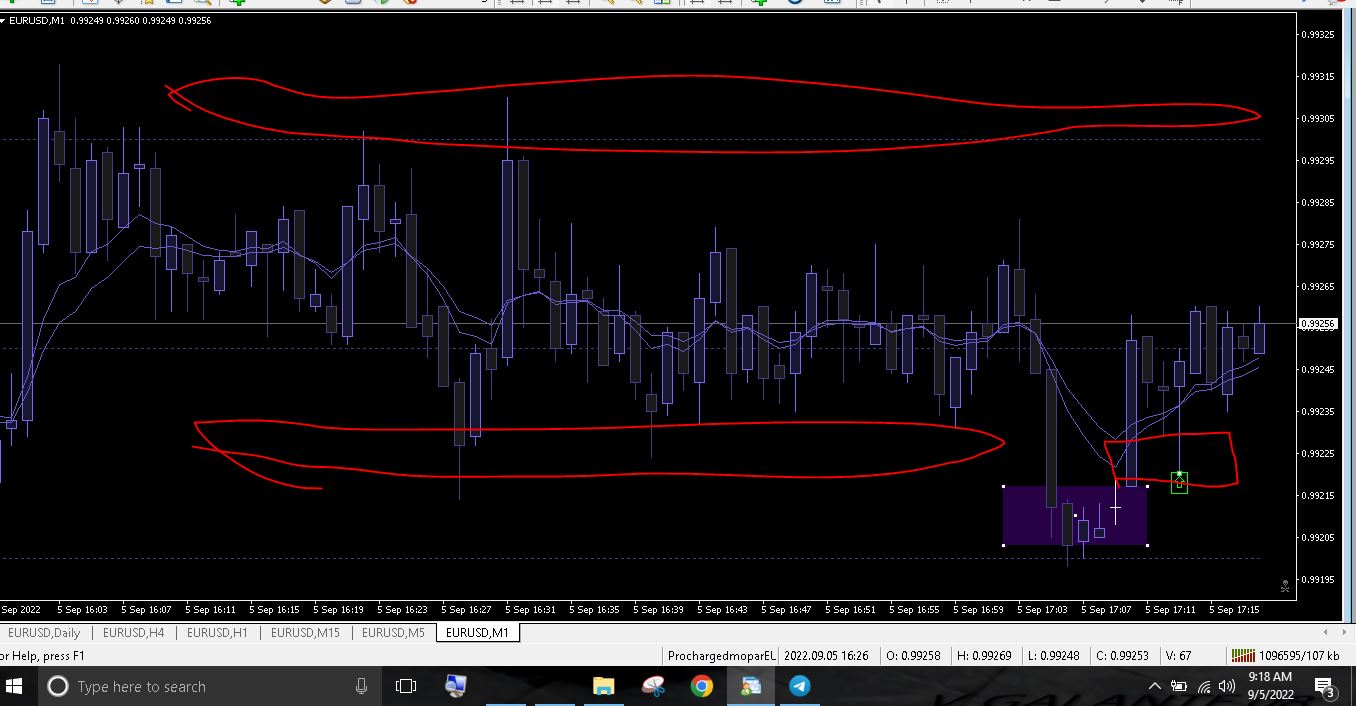The width and height of the screenshot is (1356, 706).
Task: Click the time axis label 5 Sep 17:03
Action: pos(1042,609)
